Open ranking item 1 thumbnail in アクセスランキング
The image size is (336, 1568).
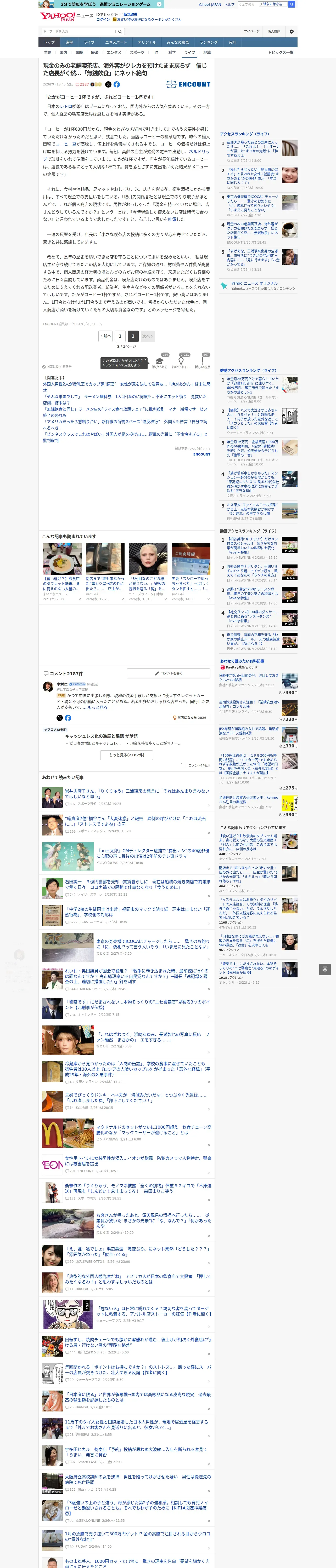tap(290, 148)
